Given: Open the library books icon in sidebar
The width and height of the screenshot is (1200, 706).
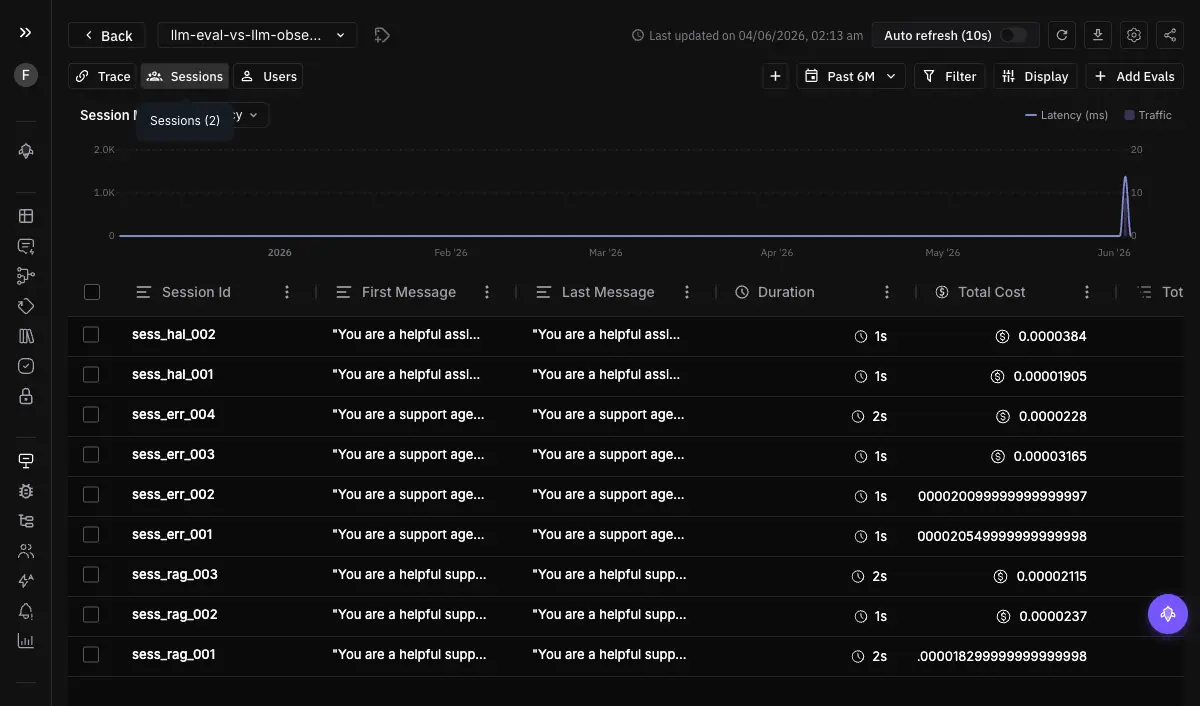Looking at the screenshot, I should click(26, 336).
